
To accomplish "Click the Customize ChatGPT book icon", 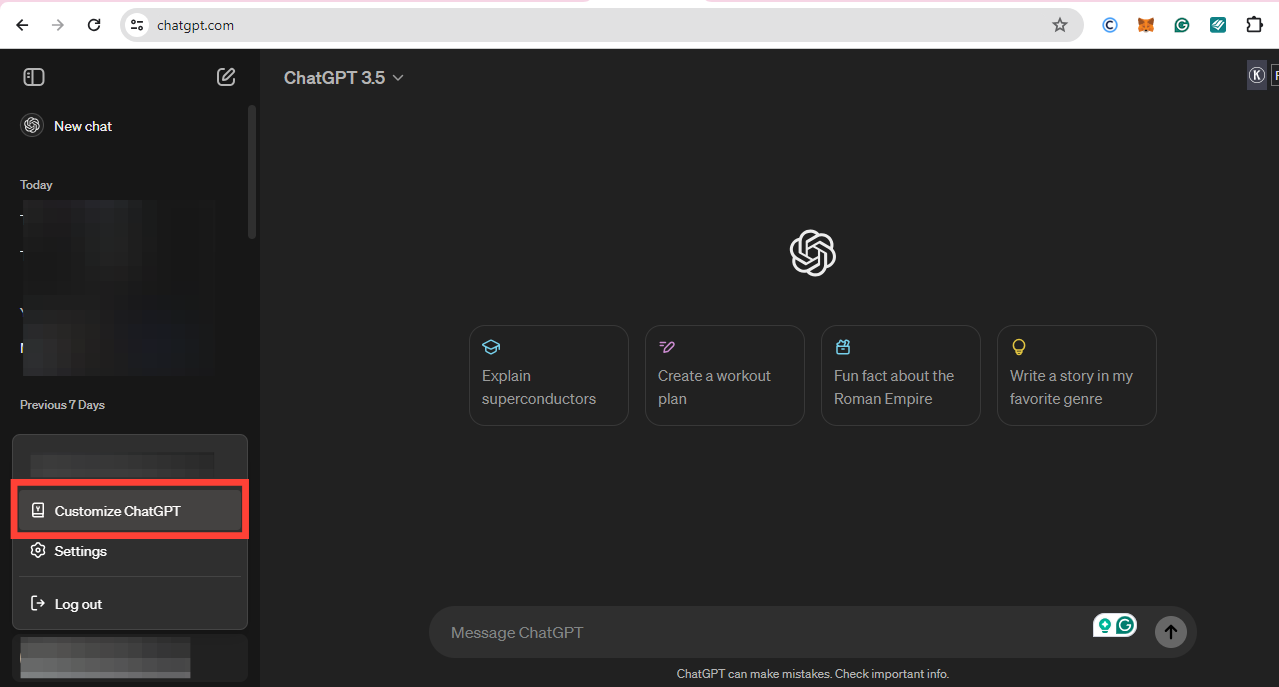I will tap(38, 511).
